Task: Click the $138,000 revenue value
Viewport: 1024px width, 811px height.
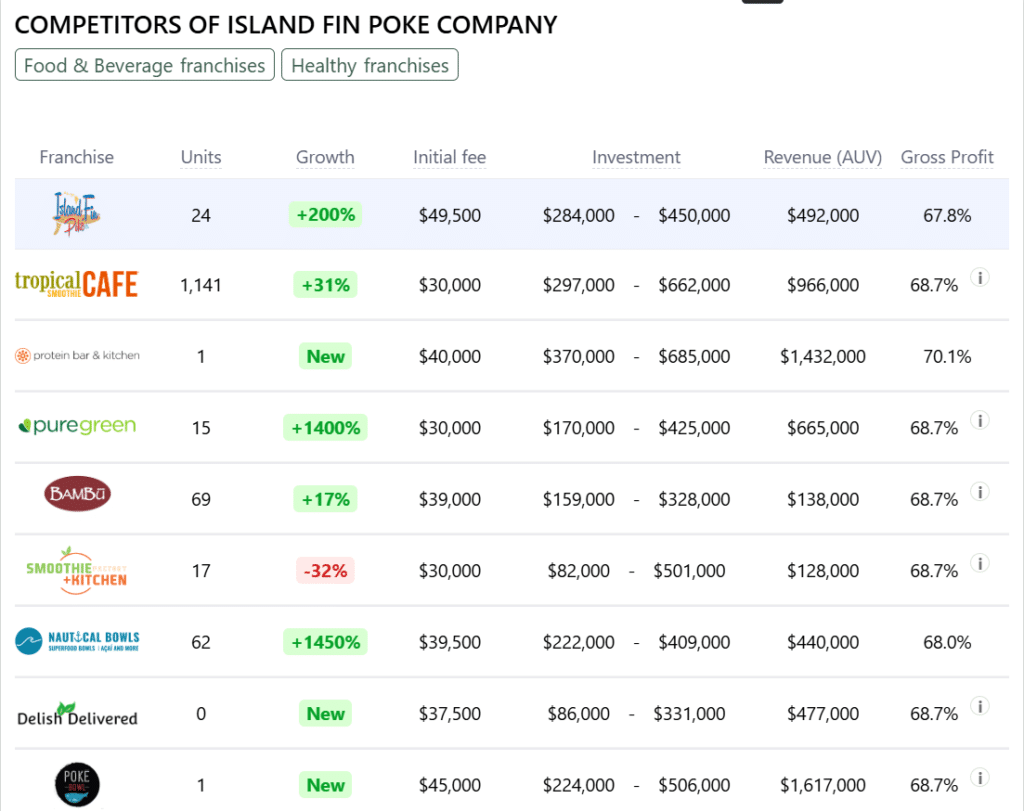Action: tap(823, 500)
